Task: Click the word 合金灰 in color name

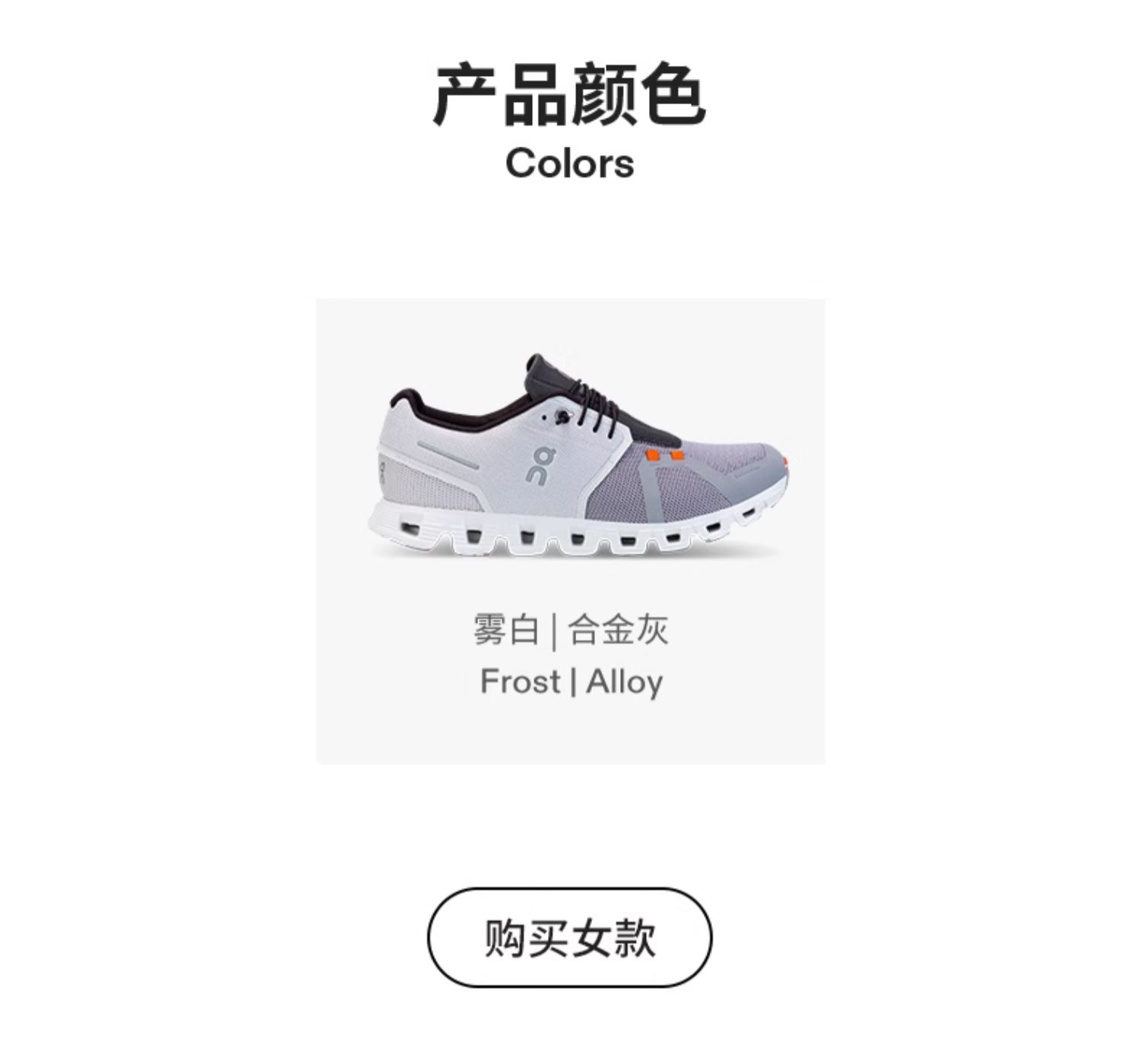Action: [x=619, y=631]
